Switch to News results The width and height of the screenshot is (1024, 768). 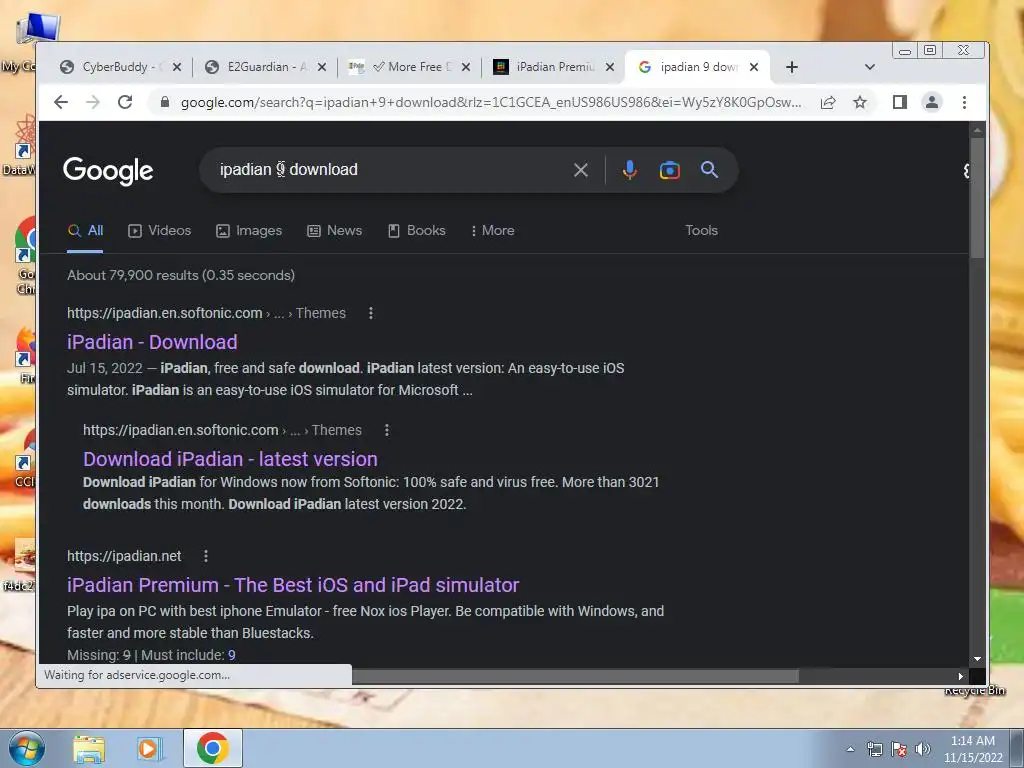(334, 231)
